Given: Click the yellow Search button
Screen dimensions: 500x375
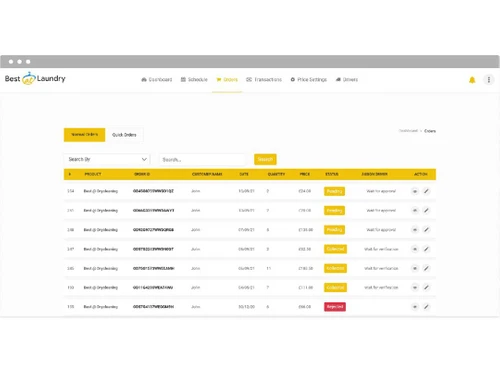Looking at the screenshot, I should pos(265,159).
